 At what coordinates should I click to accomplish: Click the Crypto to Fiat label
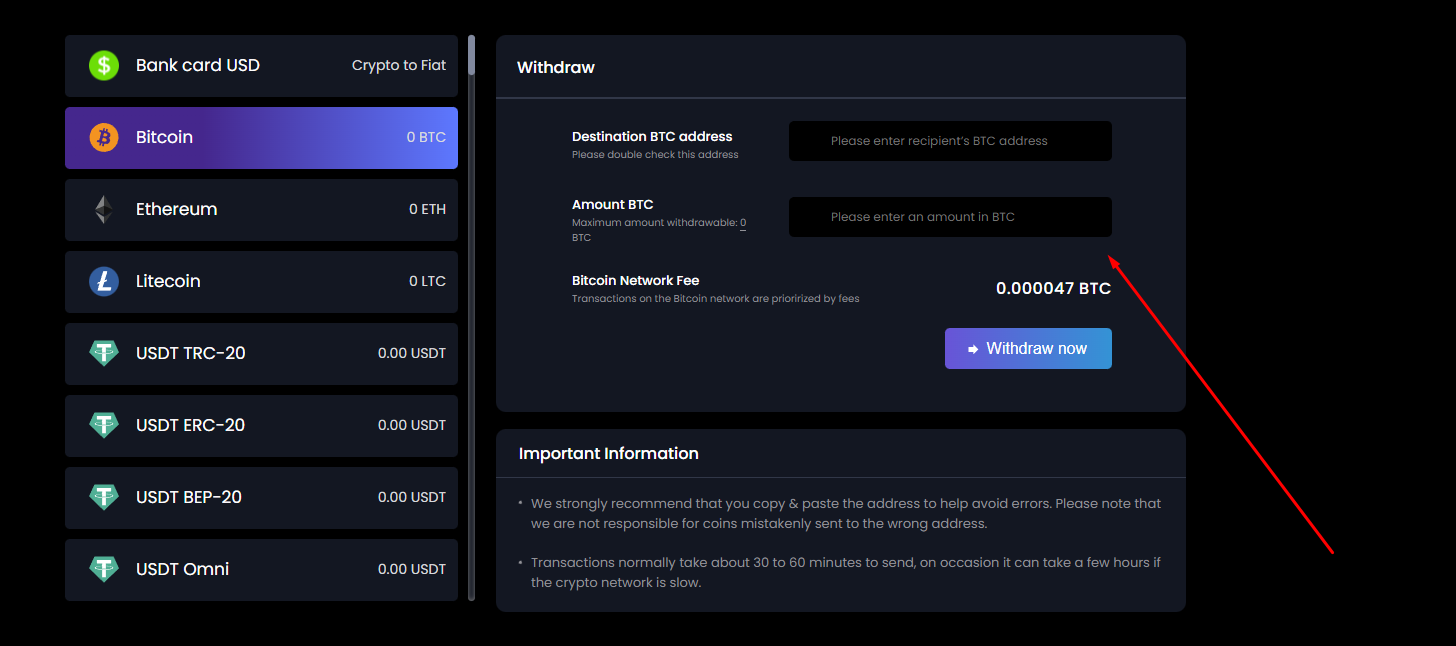tap(399, 66)
